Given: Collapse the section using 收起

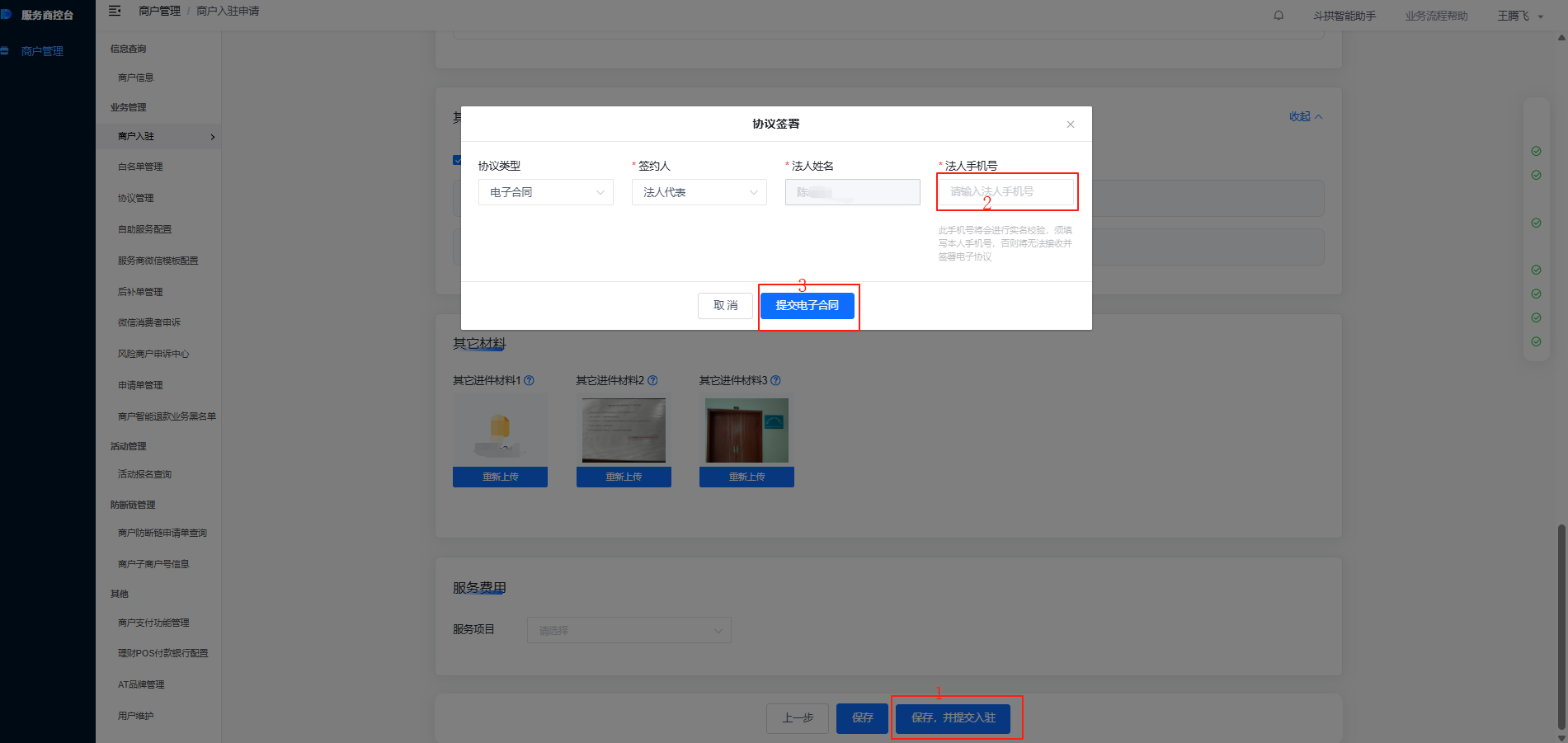Looking at the screenshot, I should tap(1306, 116).
